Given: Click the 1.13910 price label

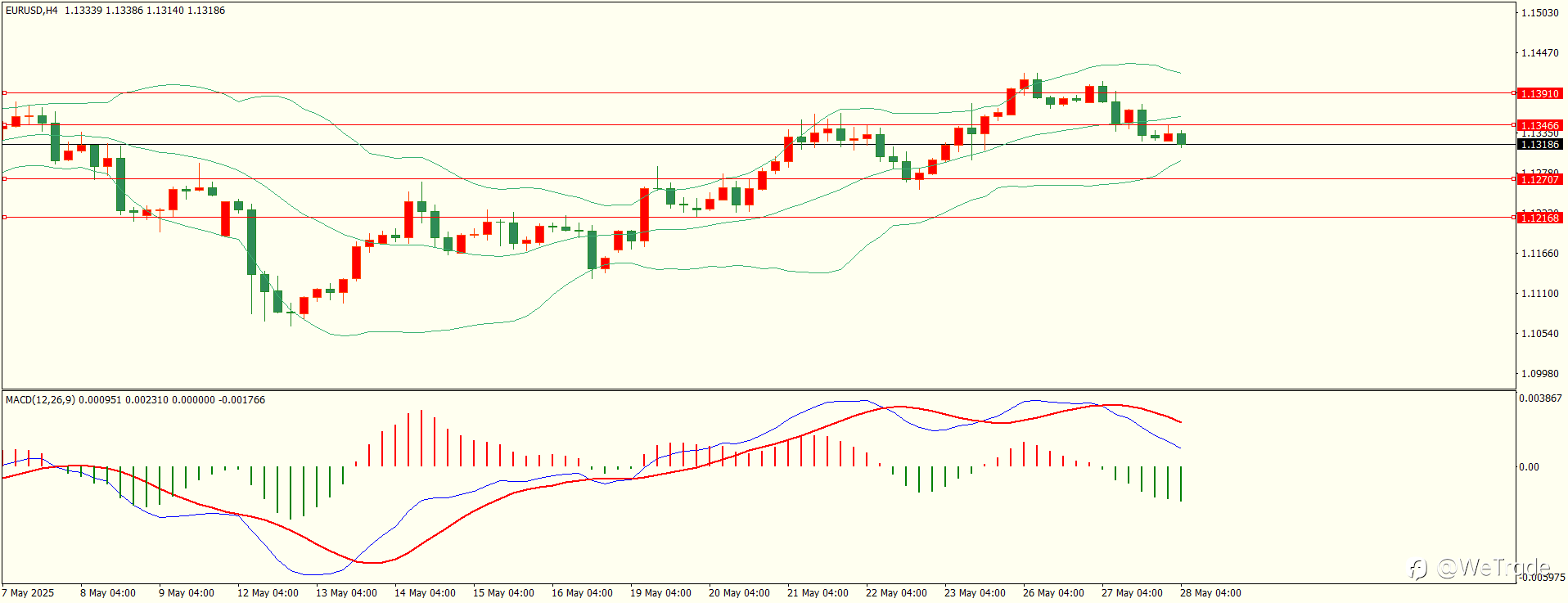Looking at the screenshot, I should coord(1539,93).
